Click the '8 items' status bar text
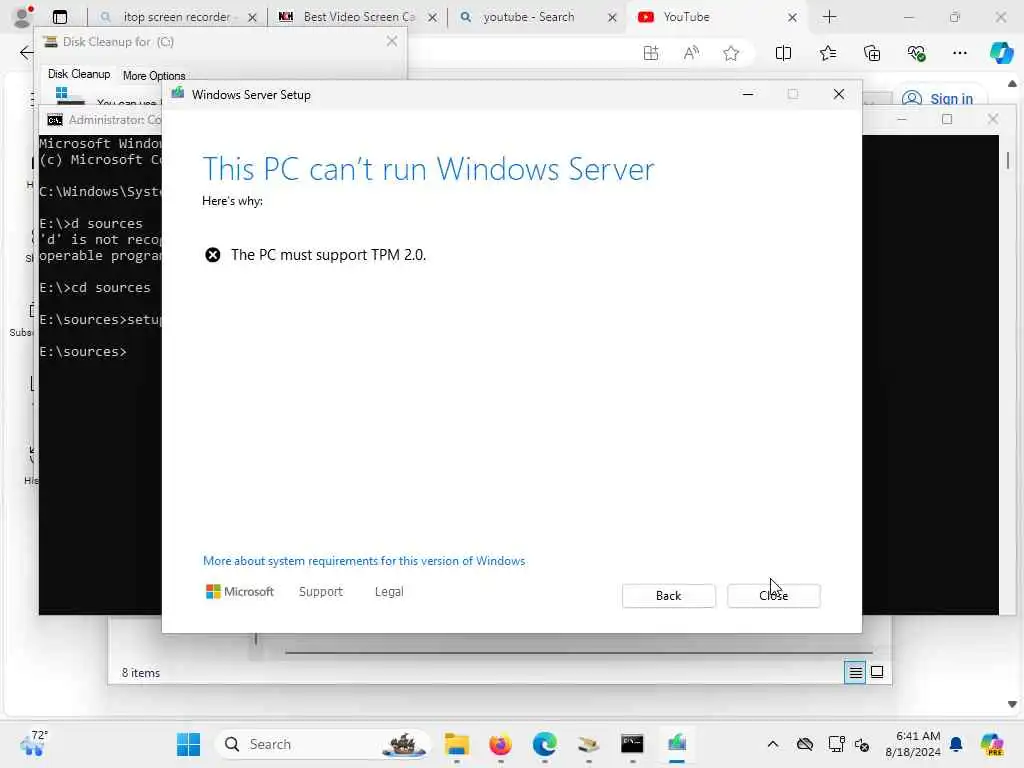The height and width of the screenshot is (768, 1024). 140,673
